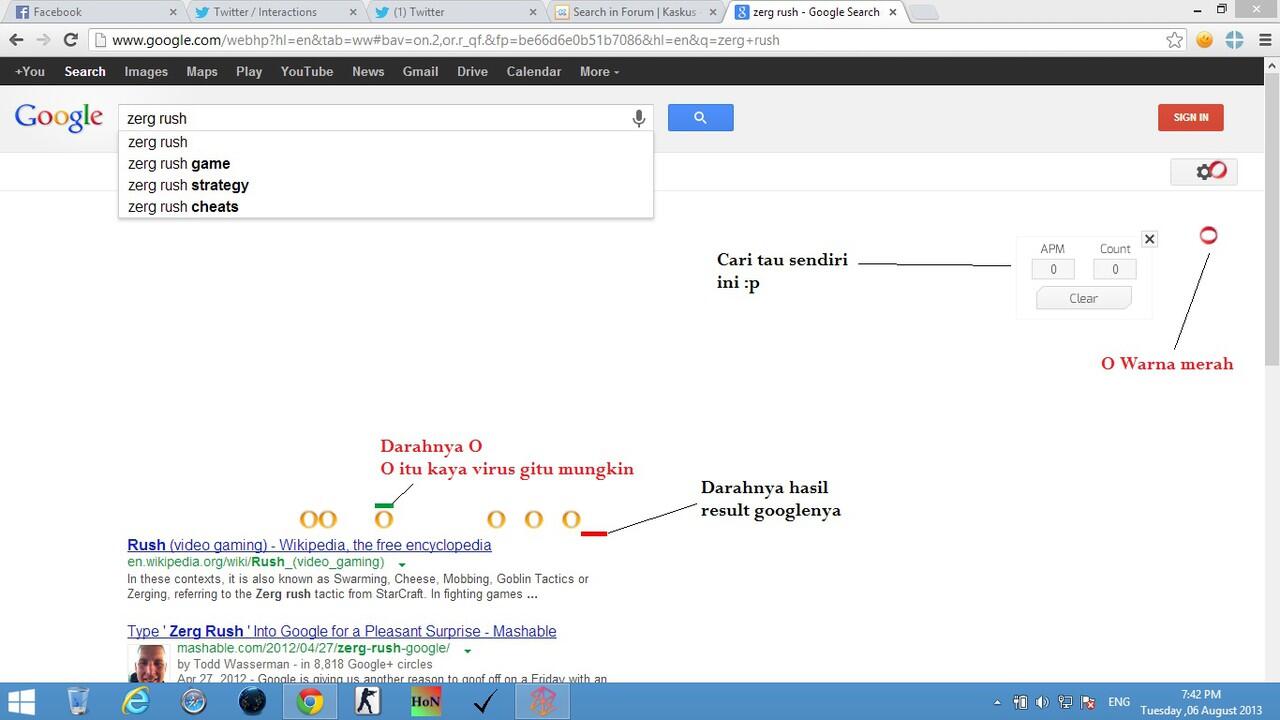Open +You in Google bar

pos(30,71)
